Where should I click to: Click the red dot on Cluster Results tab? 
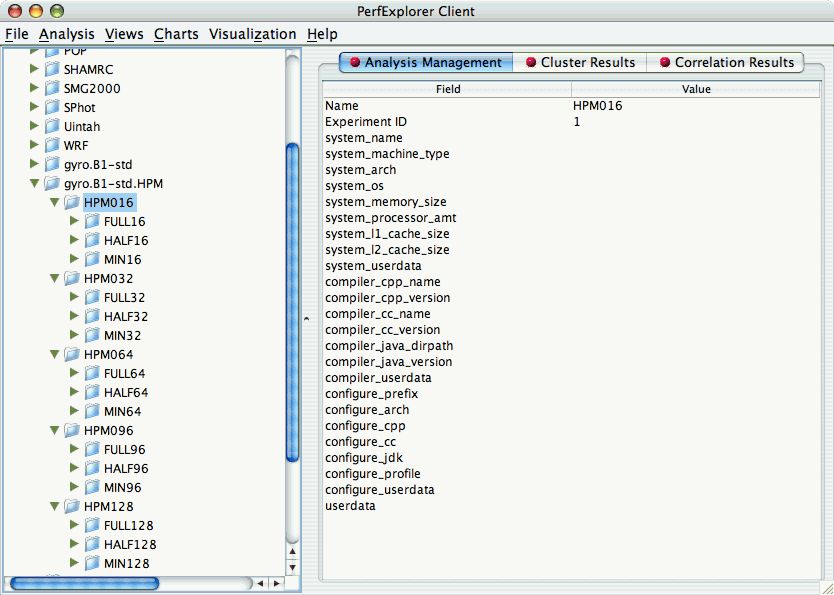click(x=531, y=63)
